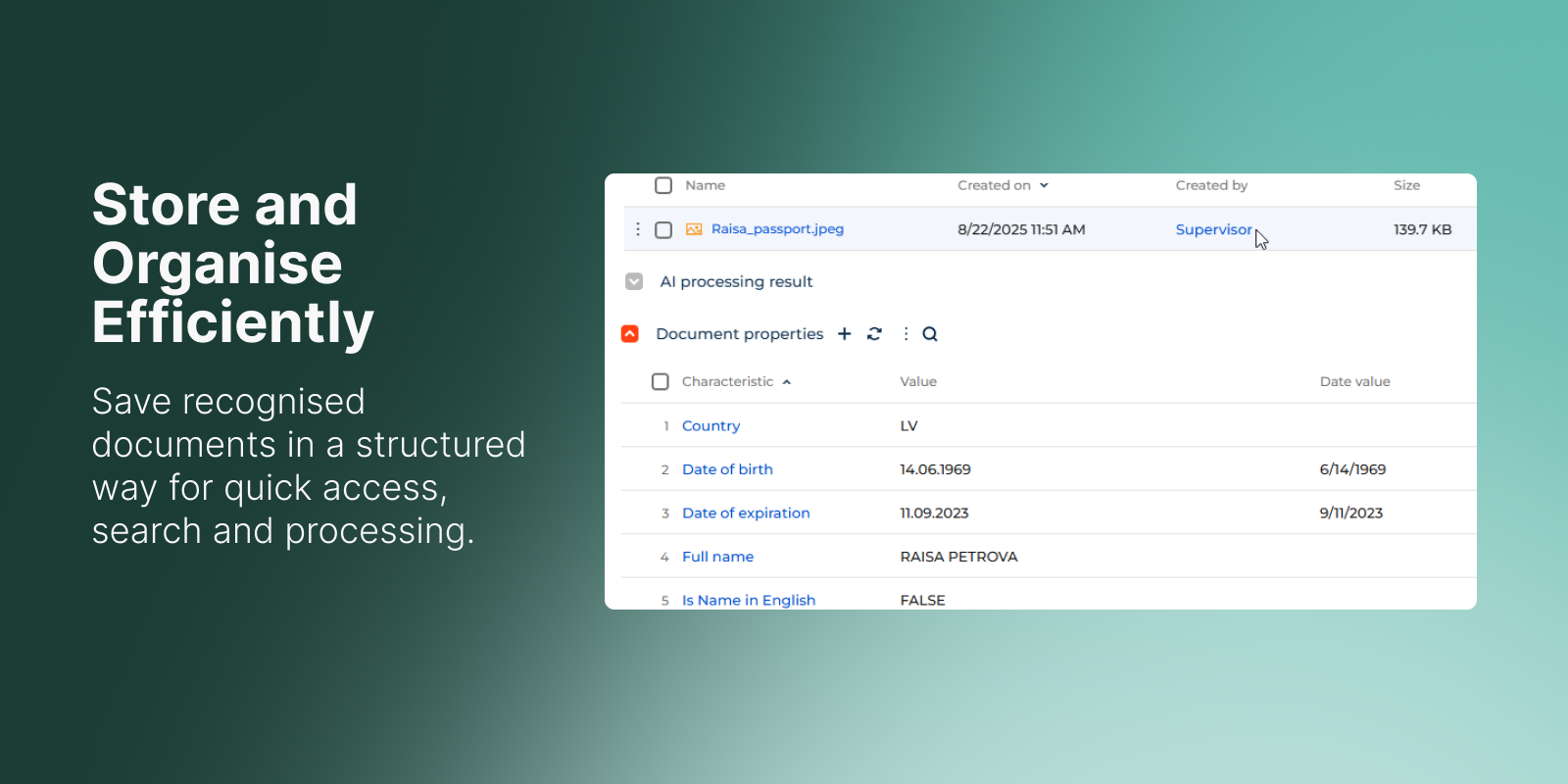Screen dimensions: 1568x784
Task: Open the Supervisor user link
Action: (x=1213, y=230)
